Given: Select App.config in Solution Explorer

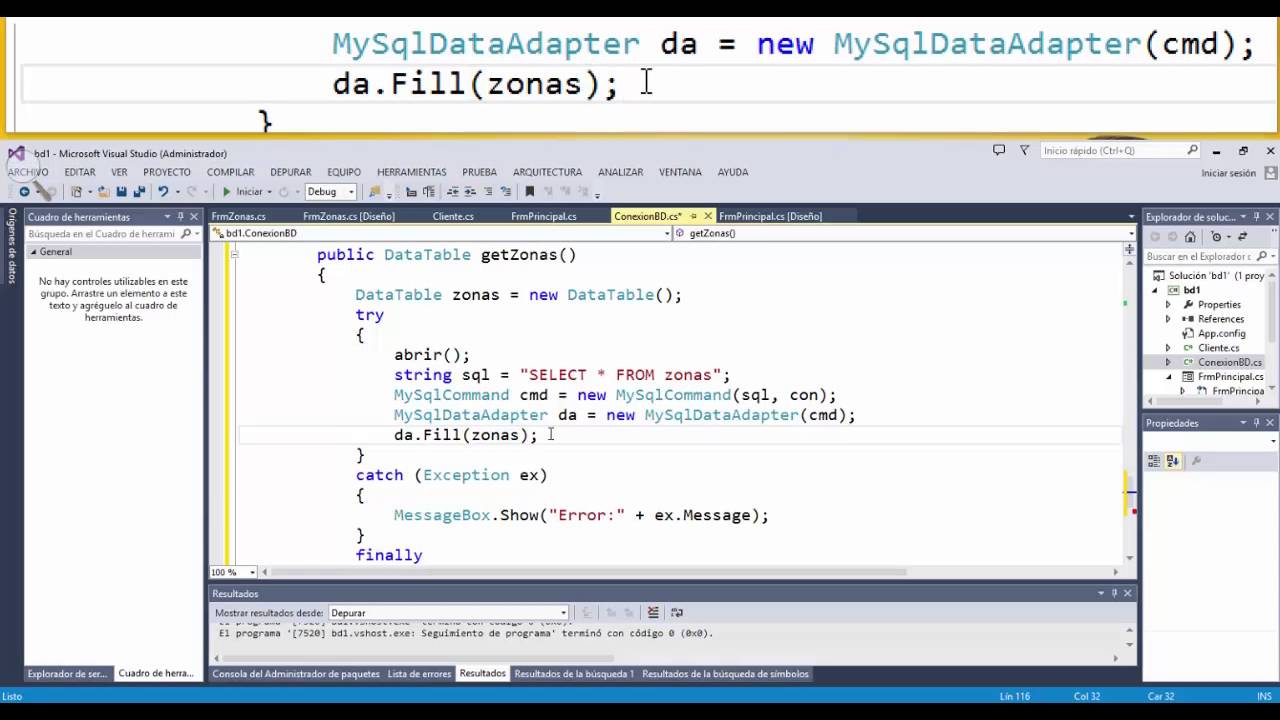Looking at the screenshot, I should [1221, 333].
